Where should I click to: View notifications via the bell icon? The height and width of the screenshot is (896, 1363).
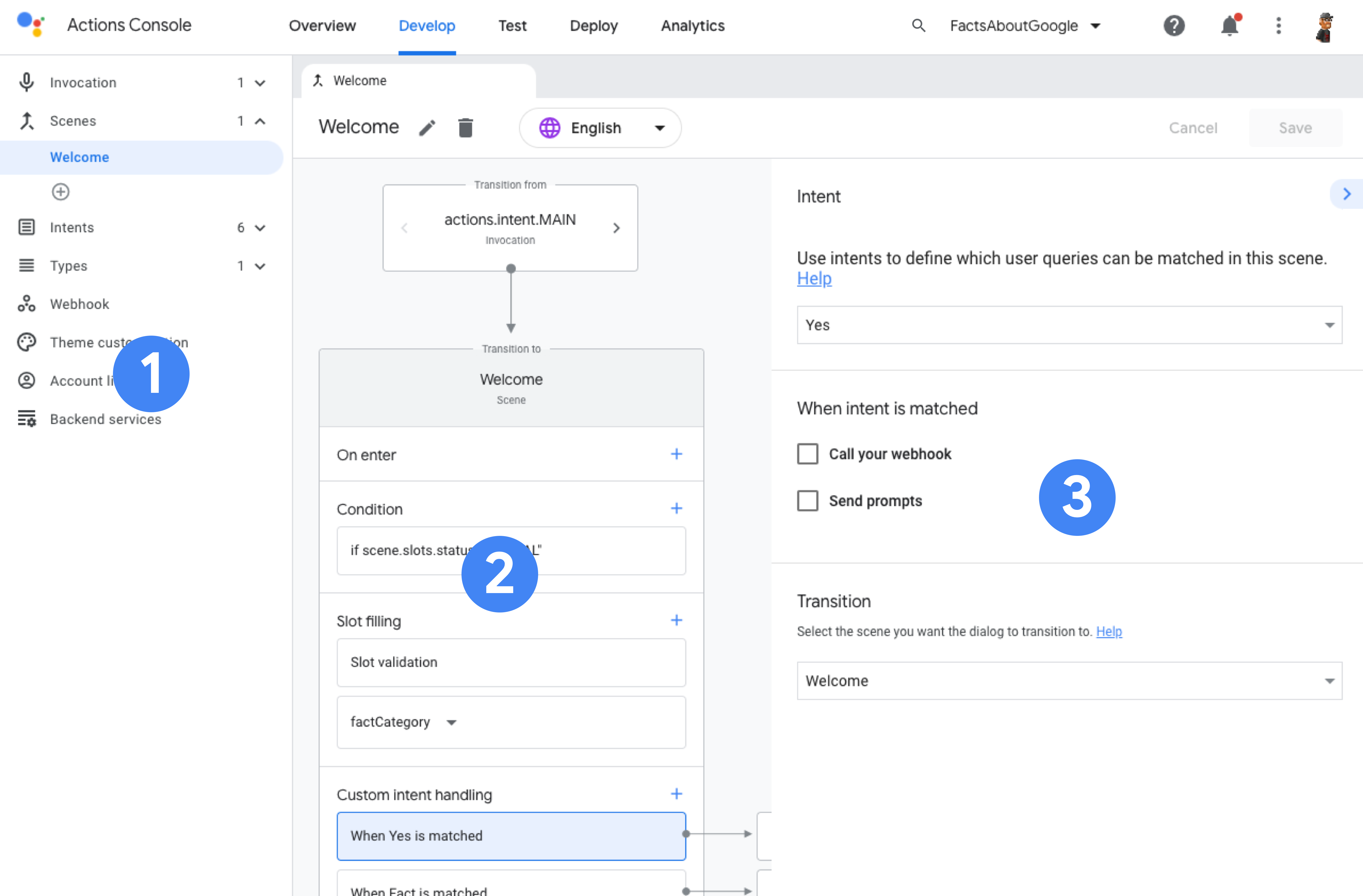click(1229, 26)
